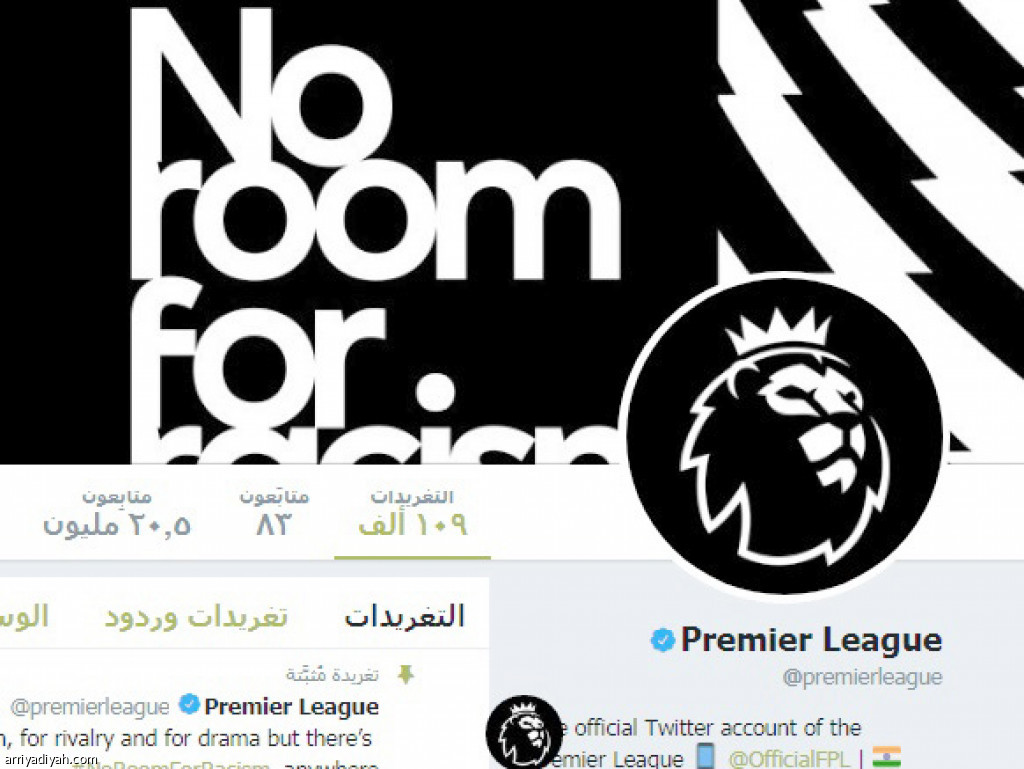
Task: Click the Premier League profile name heading
Action: (x=811, y=640)
